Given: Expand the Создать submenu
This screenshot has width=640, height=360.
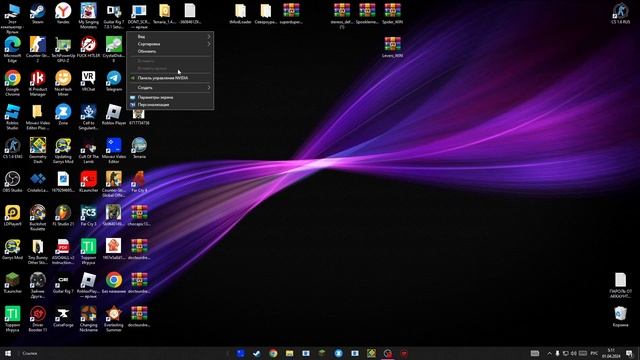Looking at the screenshot, I should click(x=170, y=87).
